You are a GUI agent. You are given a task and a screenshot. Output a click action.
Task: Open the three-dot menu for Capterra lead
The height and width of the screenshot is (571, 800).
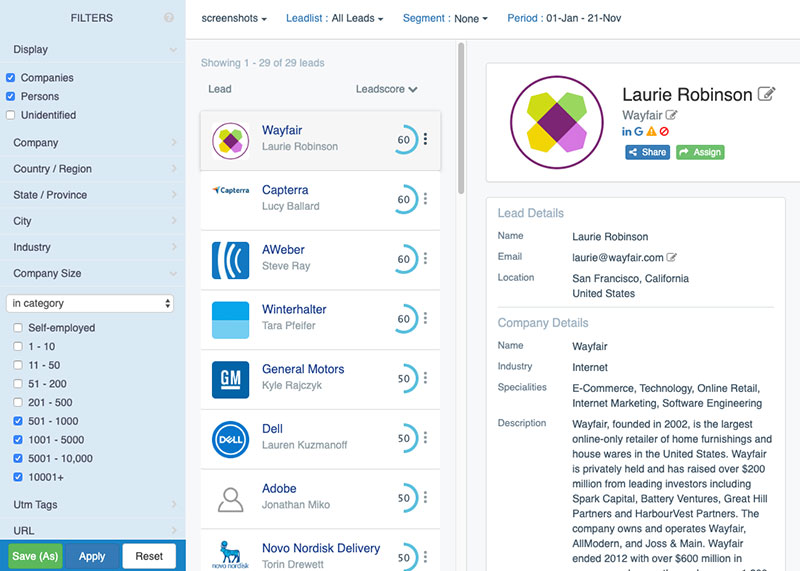[x=426, y=199]
